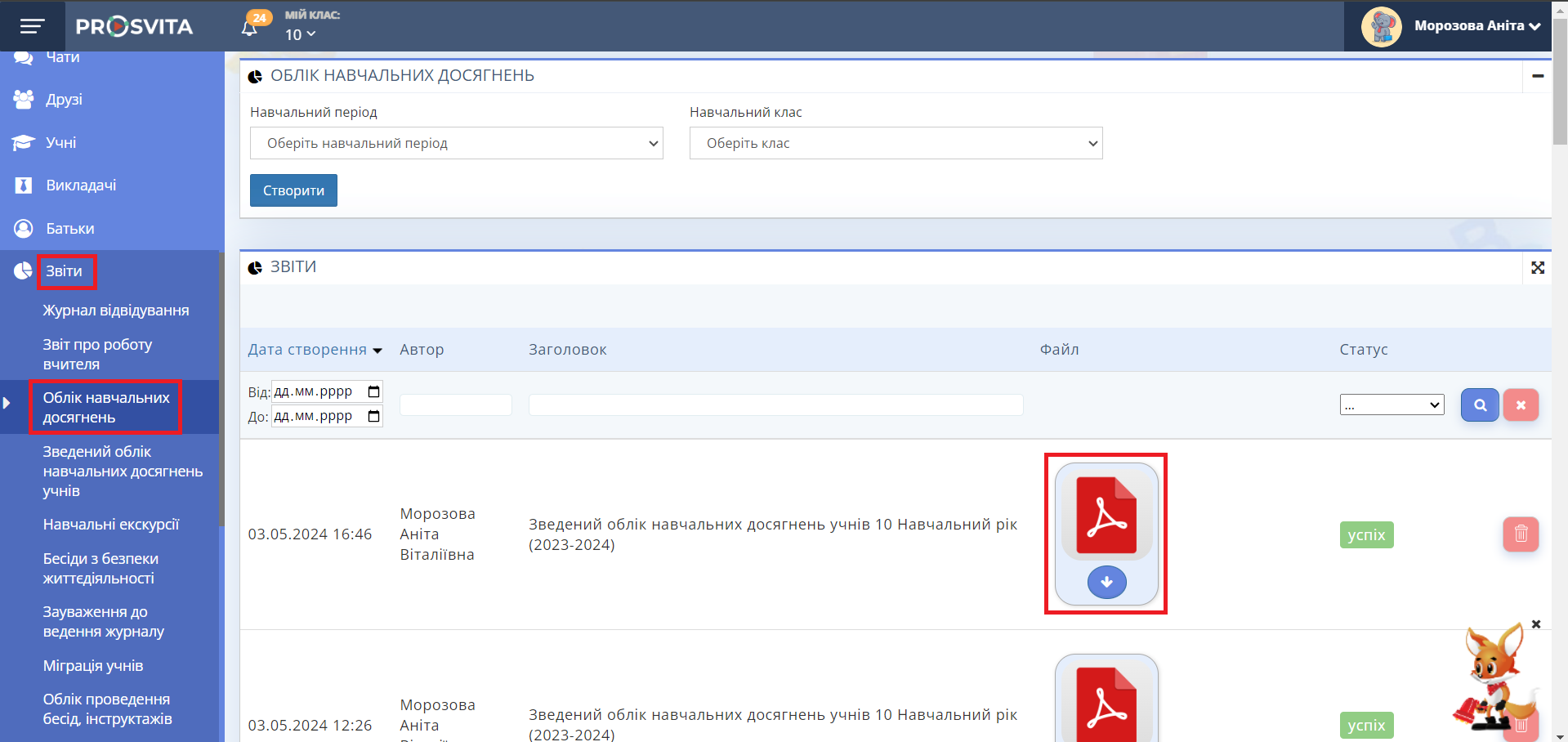Image resolution: width=1568 pixels, height=742 pixels.
Task: Open the Від date picker calendar
Action: click(x=374, y=392)
